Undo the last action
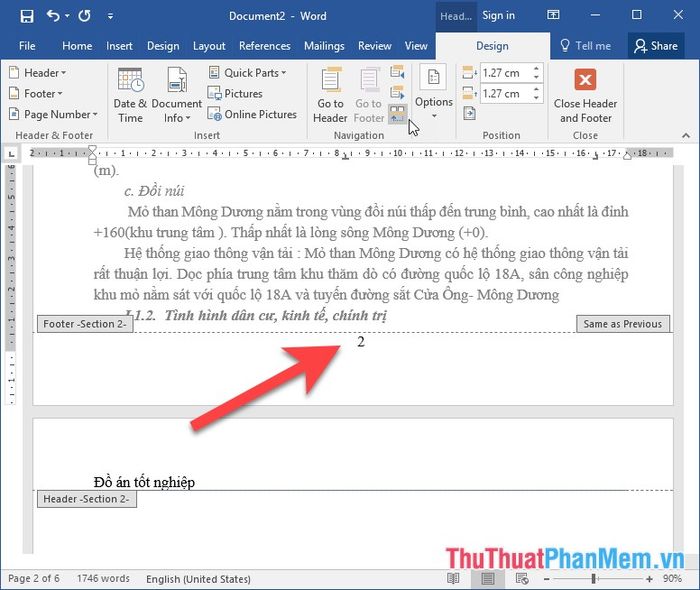 pos(53,16)
